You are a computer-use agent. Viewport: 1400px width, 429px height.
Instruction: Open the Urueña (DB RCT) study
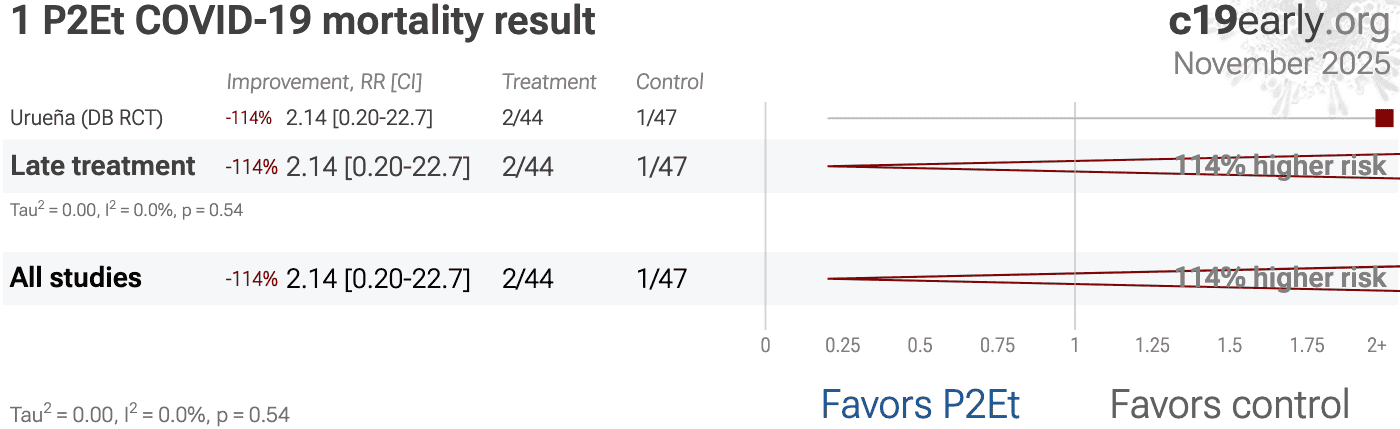pyautogui.click(x=86, y=118)
